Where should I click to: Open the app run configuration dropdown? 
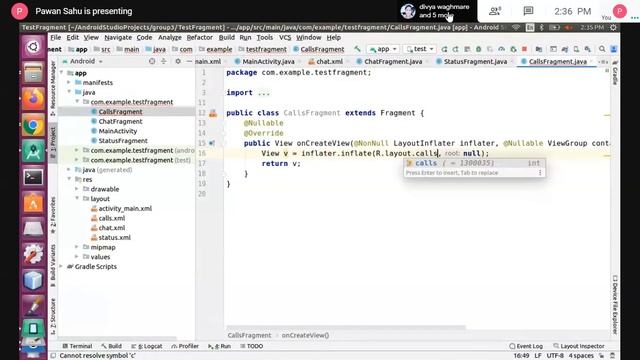tap(383, 49)
